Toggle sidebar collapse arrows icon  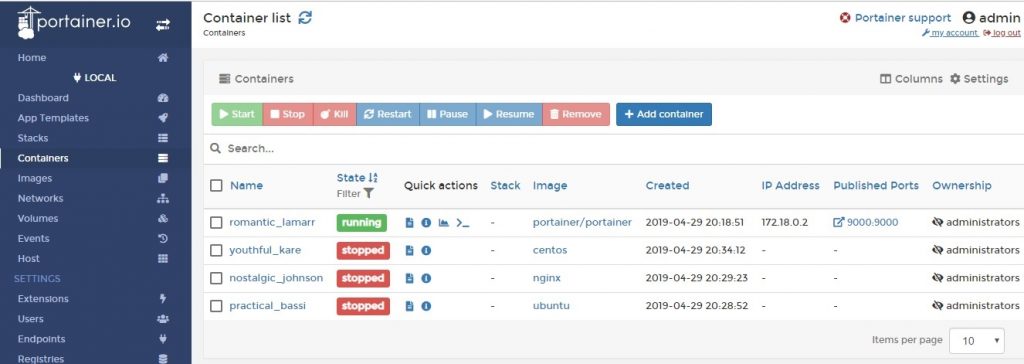(163, 25)
